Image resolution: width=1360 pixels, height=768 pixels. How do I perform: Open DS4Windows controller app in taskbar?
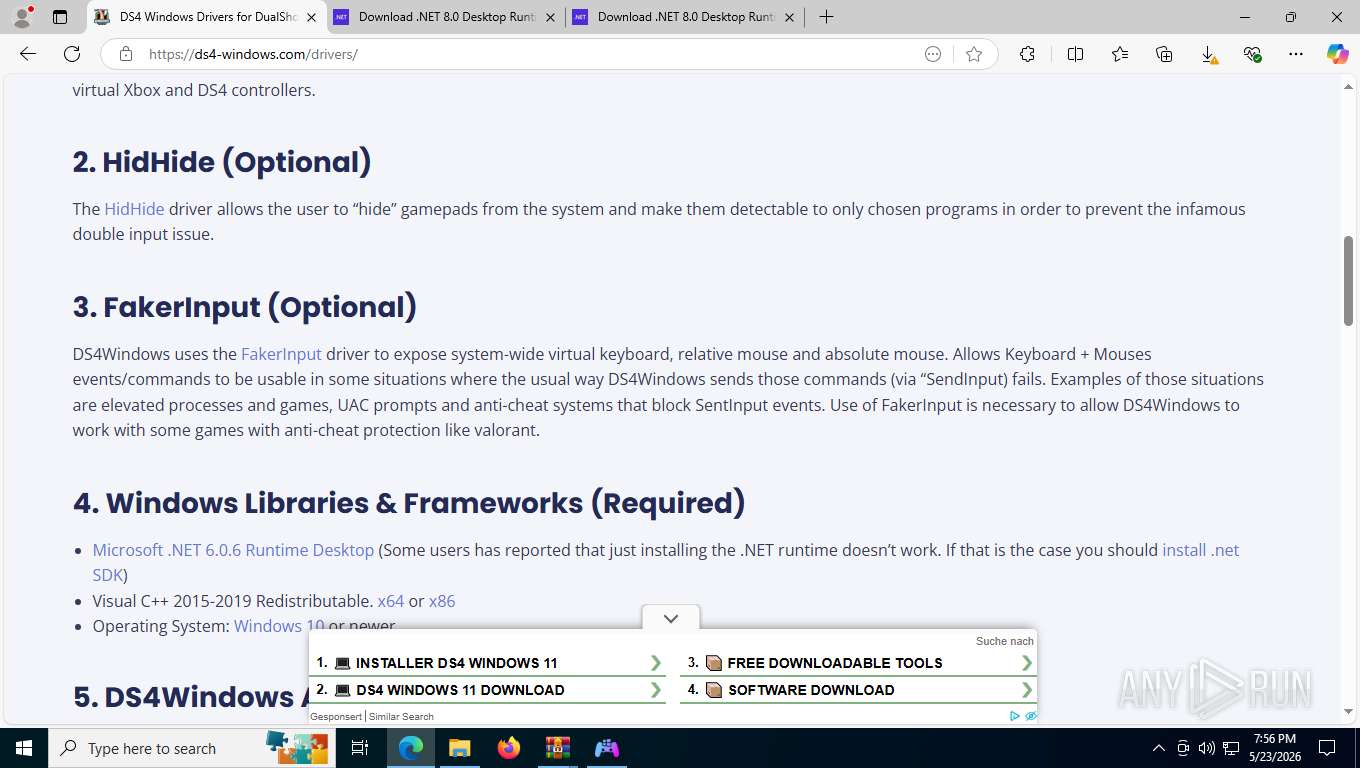607,748
